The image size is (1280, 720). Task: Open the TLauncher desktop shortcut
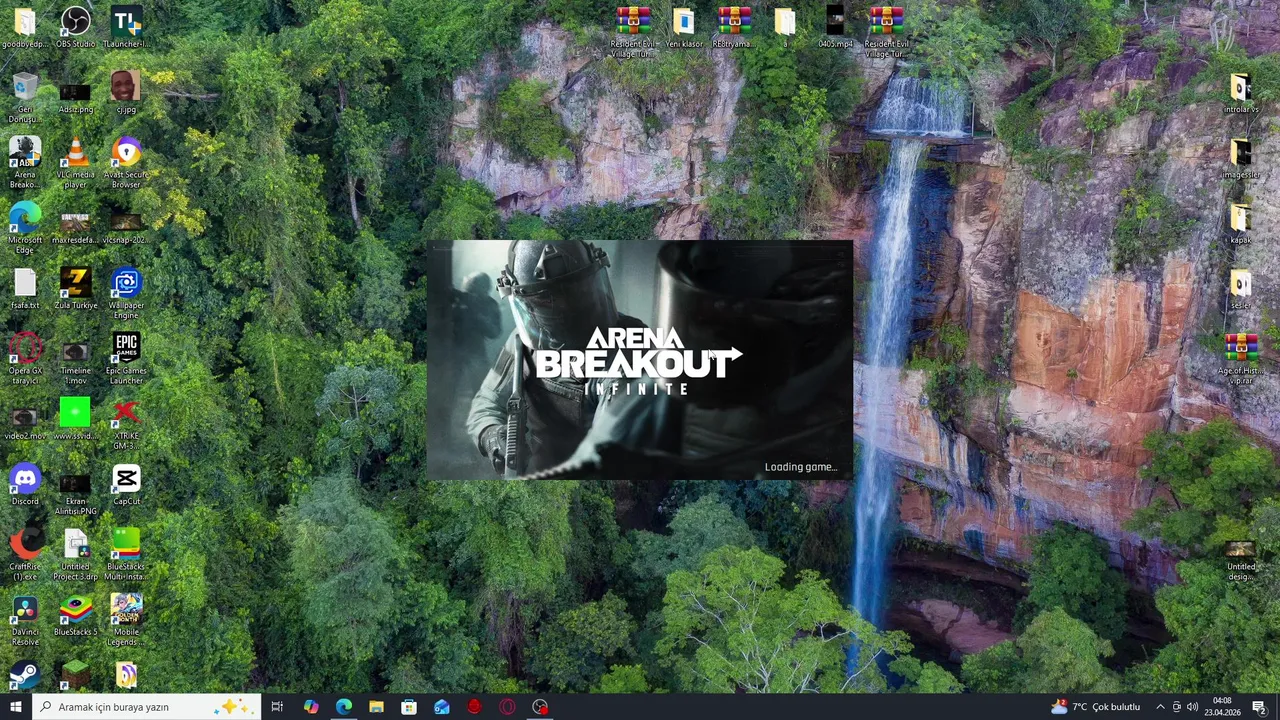[126, 27]
